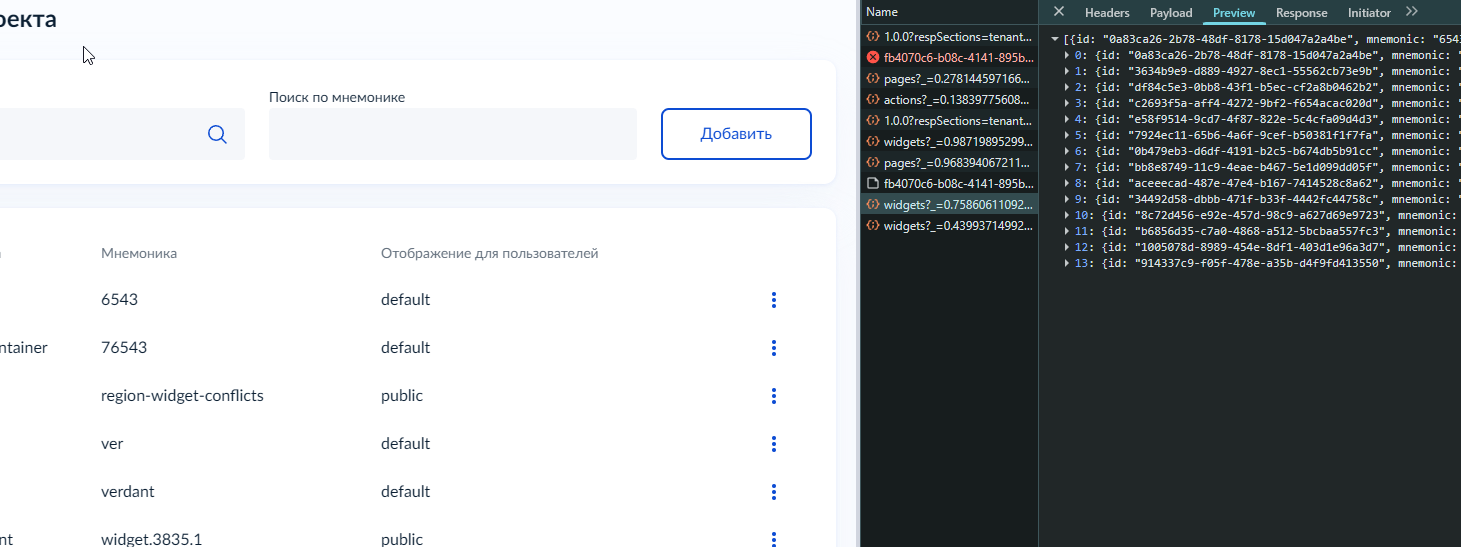Show more DevTools tabs via double chevron
Image resolution: width=1461 pixels, height=547 pixels.
1412,12
